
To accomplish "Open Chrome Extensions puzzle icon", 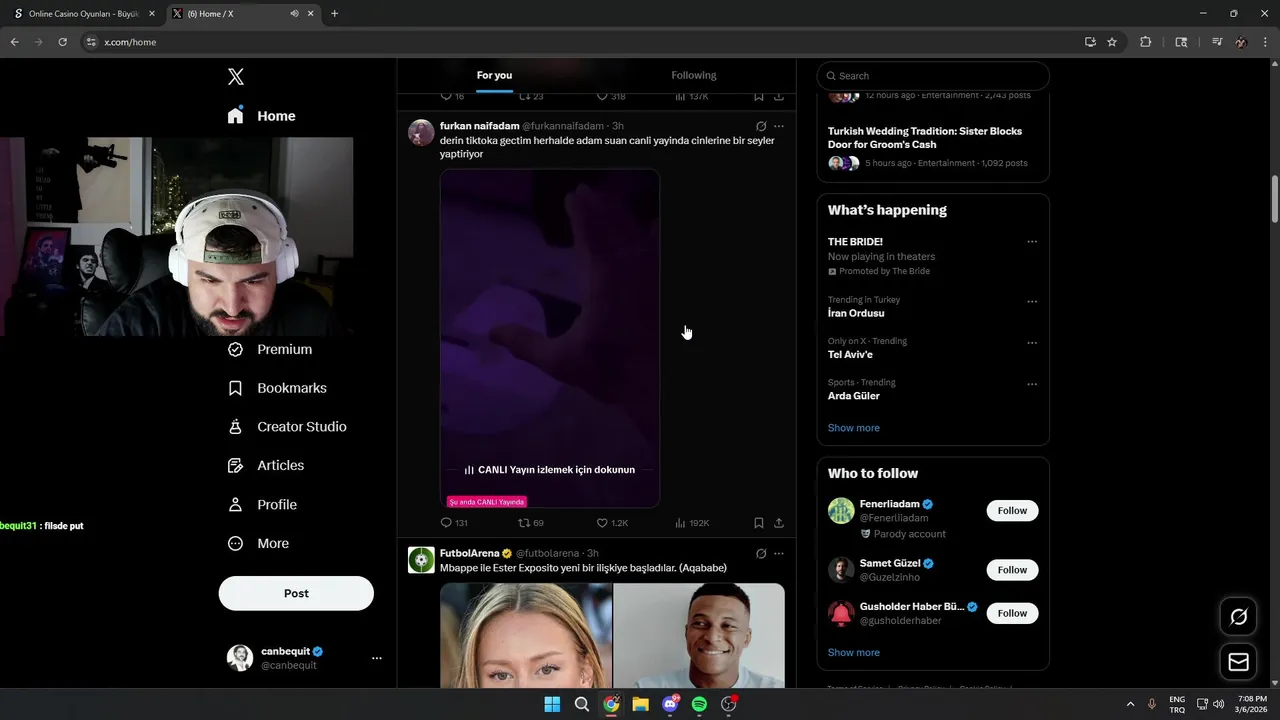I will (1146, 42).
